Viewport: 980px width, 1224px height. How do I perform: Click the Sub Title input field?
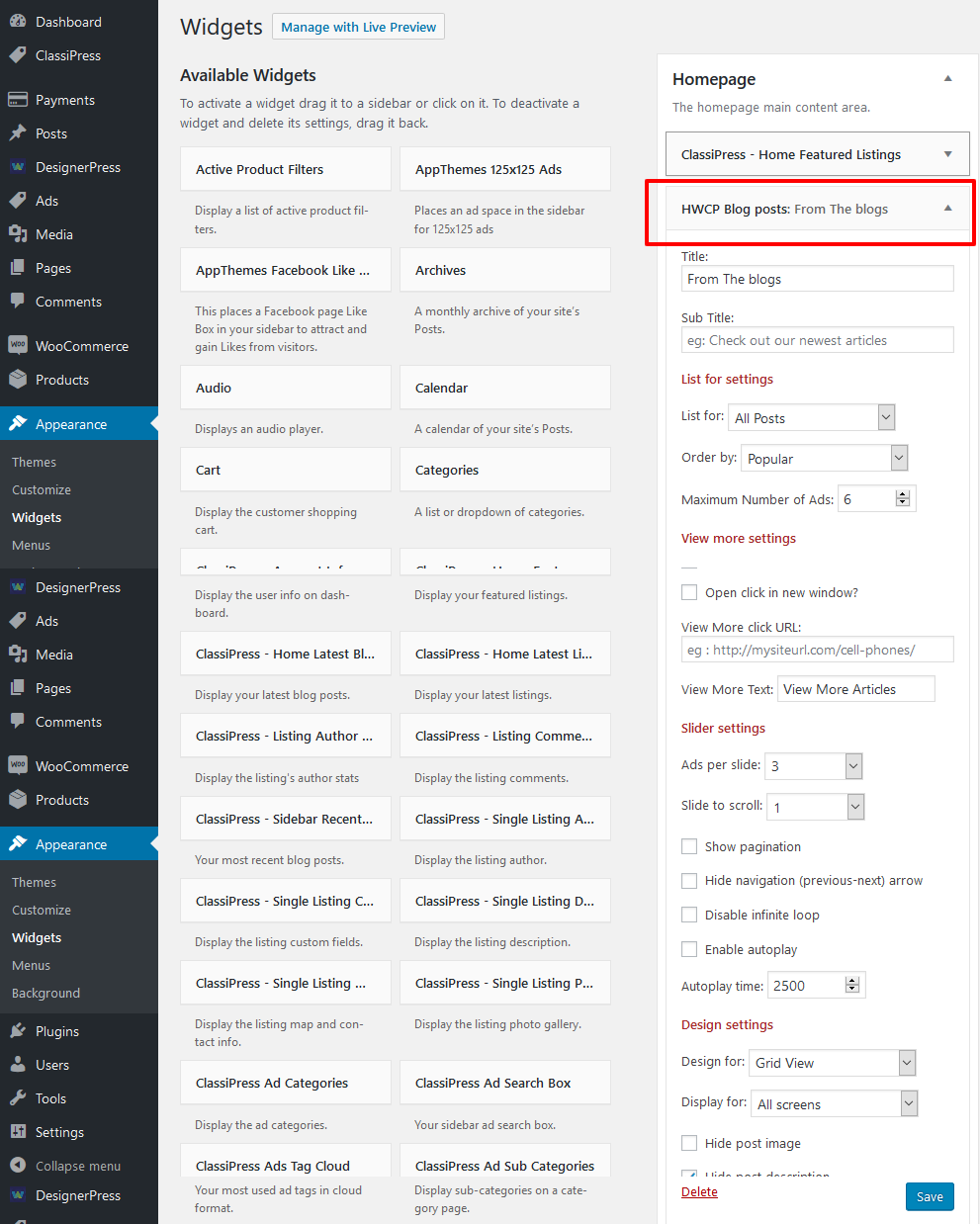click(818, 340)
